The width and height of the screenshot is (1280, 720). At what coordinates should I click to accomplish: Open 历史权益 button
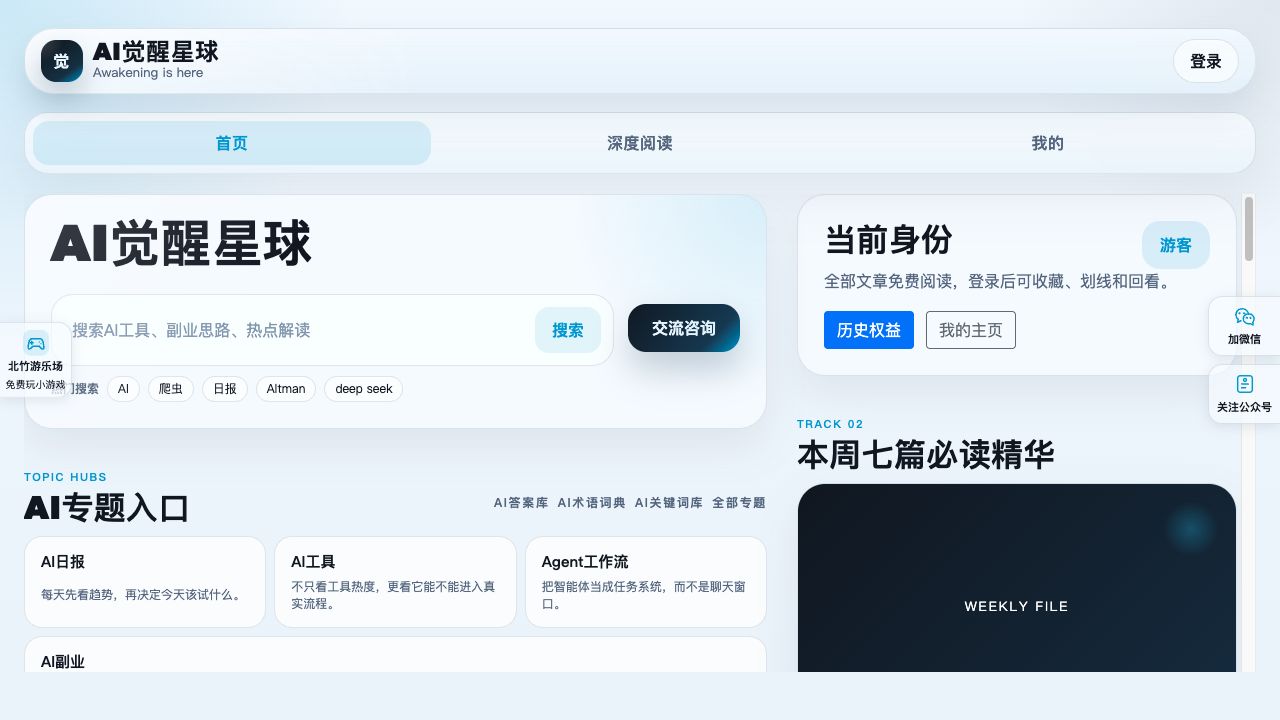(x=869, y=330)
